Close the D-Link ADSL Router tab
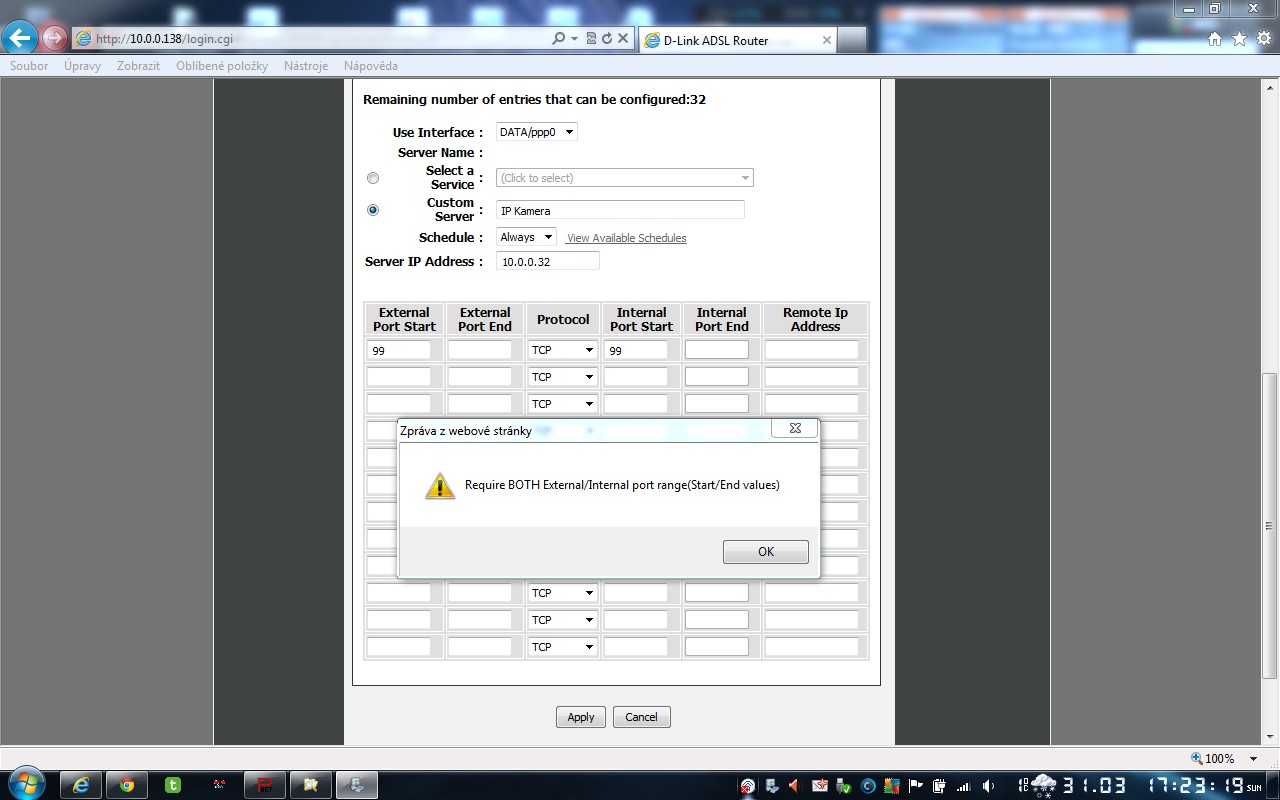This screenshot has width=1280, height=800. (x=827, y=40)
